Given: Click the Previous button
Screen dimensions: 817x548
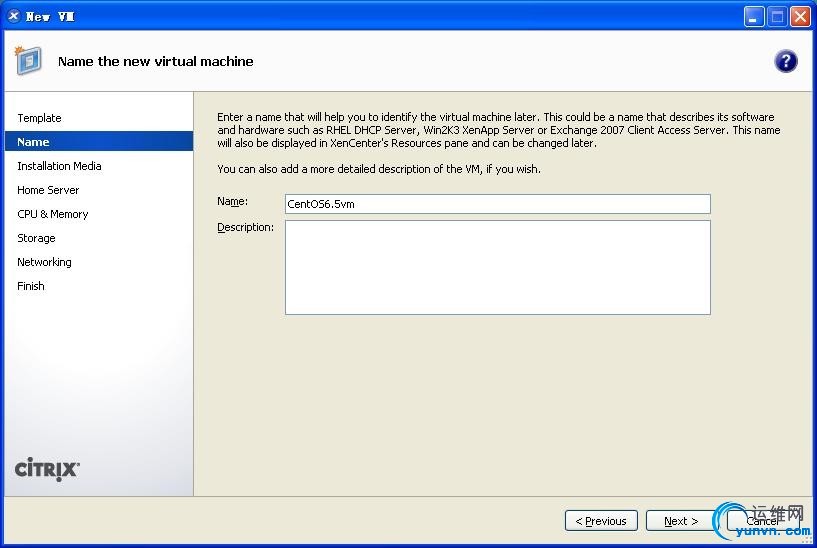Looking at the screenshot, I should click(601, 521).
